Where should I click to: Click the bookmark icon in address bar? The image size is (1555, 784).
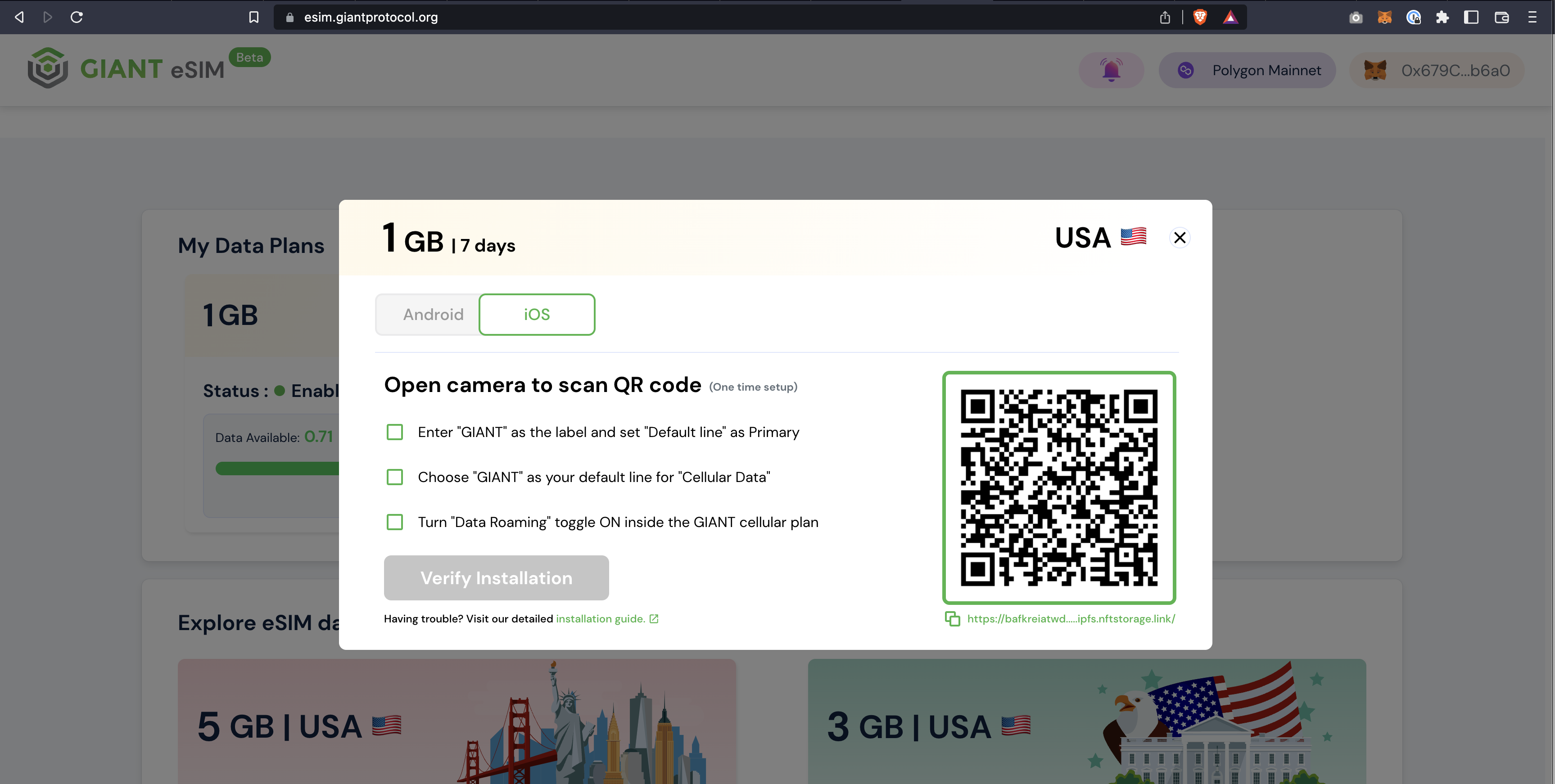click(254, 17)
